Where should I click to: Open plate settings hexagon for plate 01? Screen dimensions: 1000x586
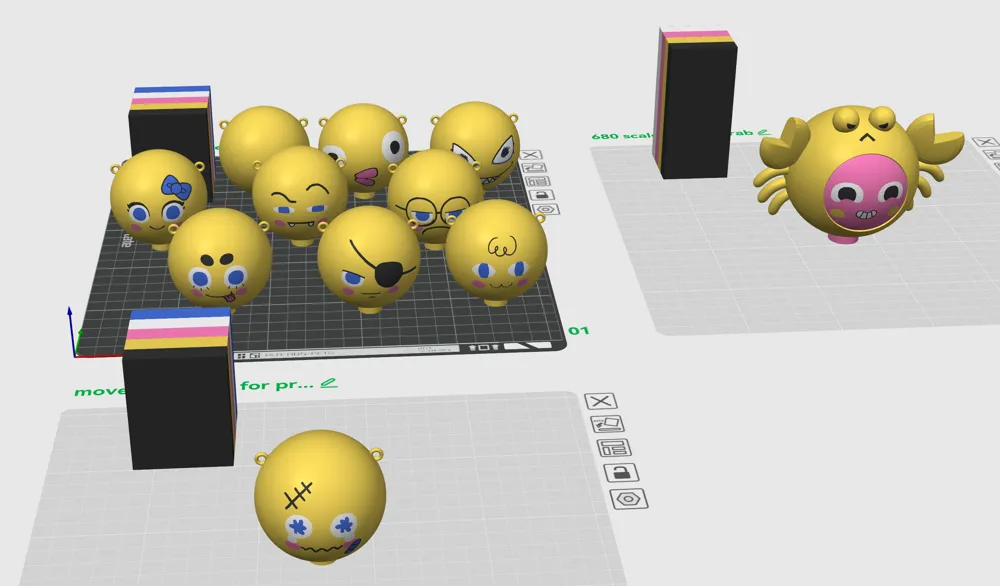545,210
